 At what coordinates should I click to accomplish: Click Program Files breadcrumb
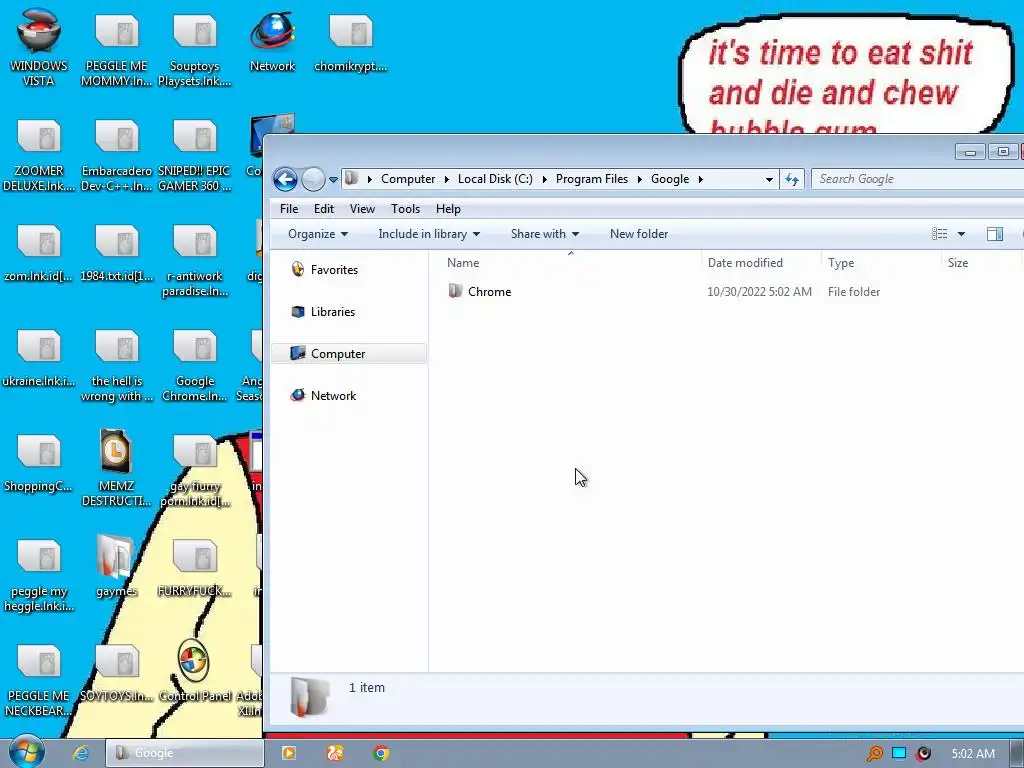pos(592,179)
